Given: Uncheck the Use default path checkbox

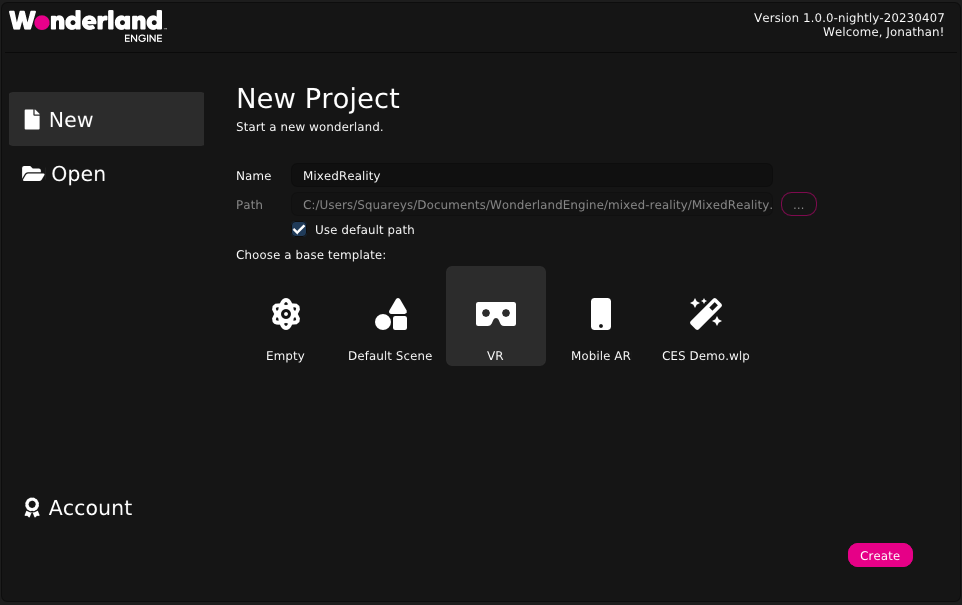Looking at the screenshot, I should tap(299, 229).
